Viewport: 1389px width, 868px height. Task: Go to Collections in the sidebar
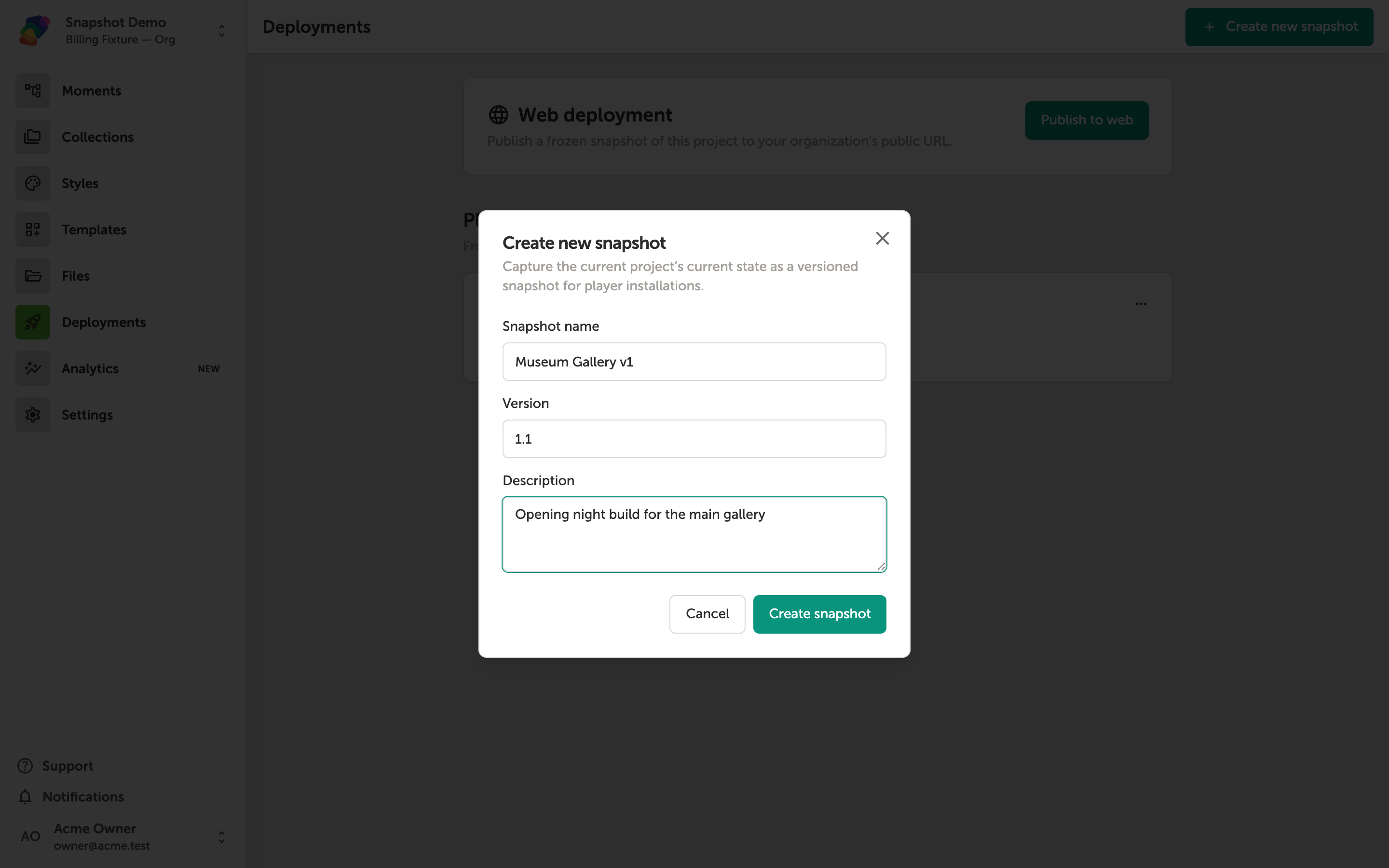pyautogui.click(x=123, y=136)
